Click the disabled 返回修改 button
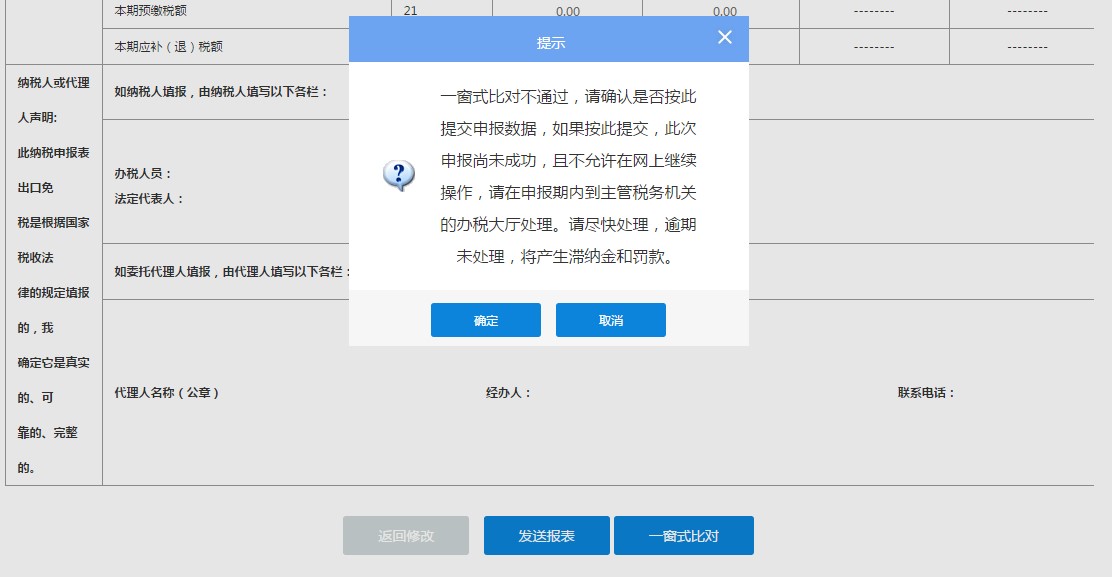Viewport: 1112px width, 577px height. click(405, 535)
